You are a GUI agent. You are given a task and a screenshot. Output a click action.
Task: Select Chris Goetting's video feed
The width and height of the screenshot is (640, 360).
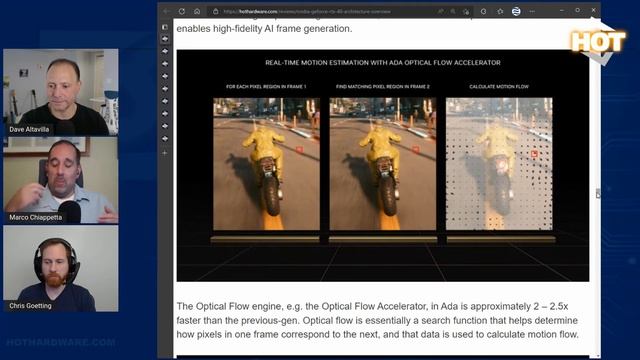61,269
